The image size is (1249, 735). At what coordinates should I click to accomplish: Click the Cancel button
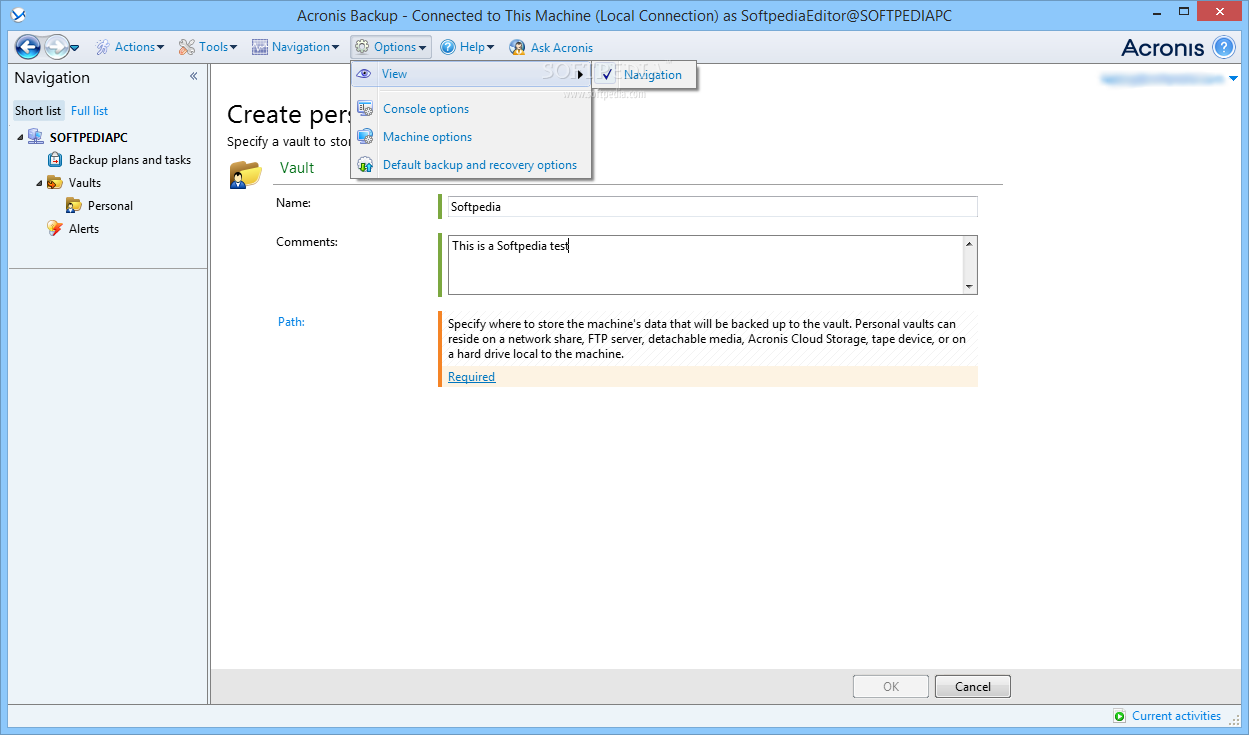click(x=973, y=687)
